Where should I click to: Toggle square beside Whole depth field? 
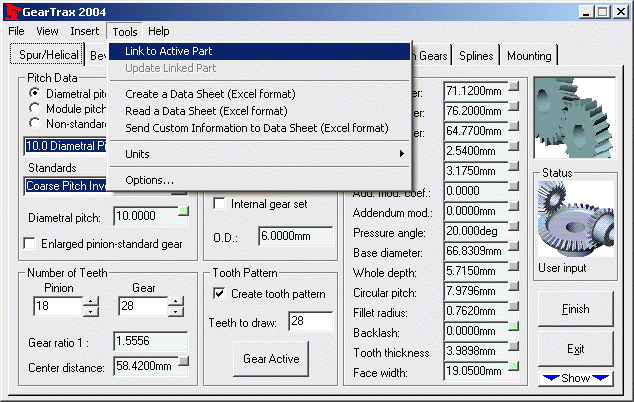[x=514, y=267]
